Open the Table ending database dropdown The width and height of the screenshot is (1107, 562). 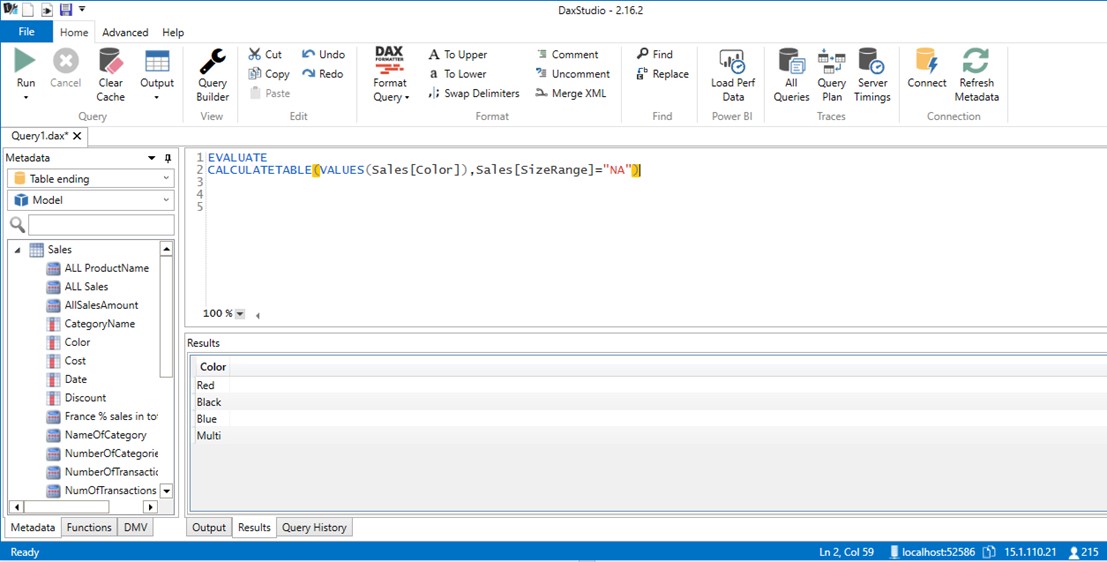coord(90,179)
